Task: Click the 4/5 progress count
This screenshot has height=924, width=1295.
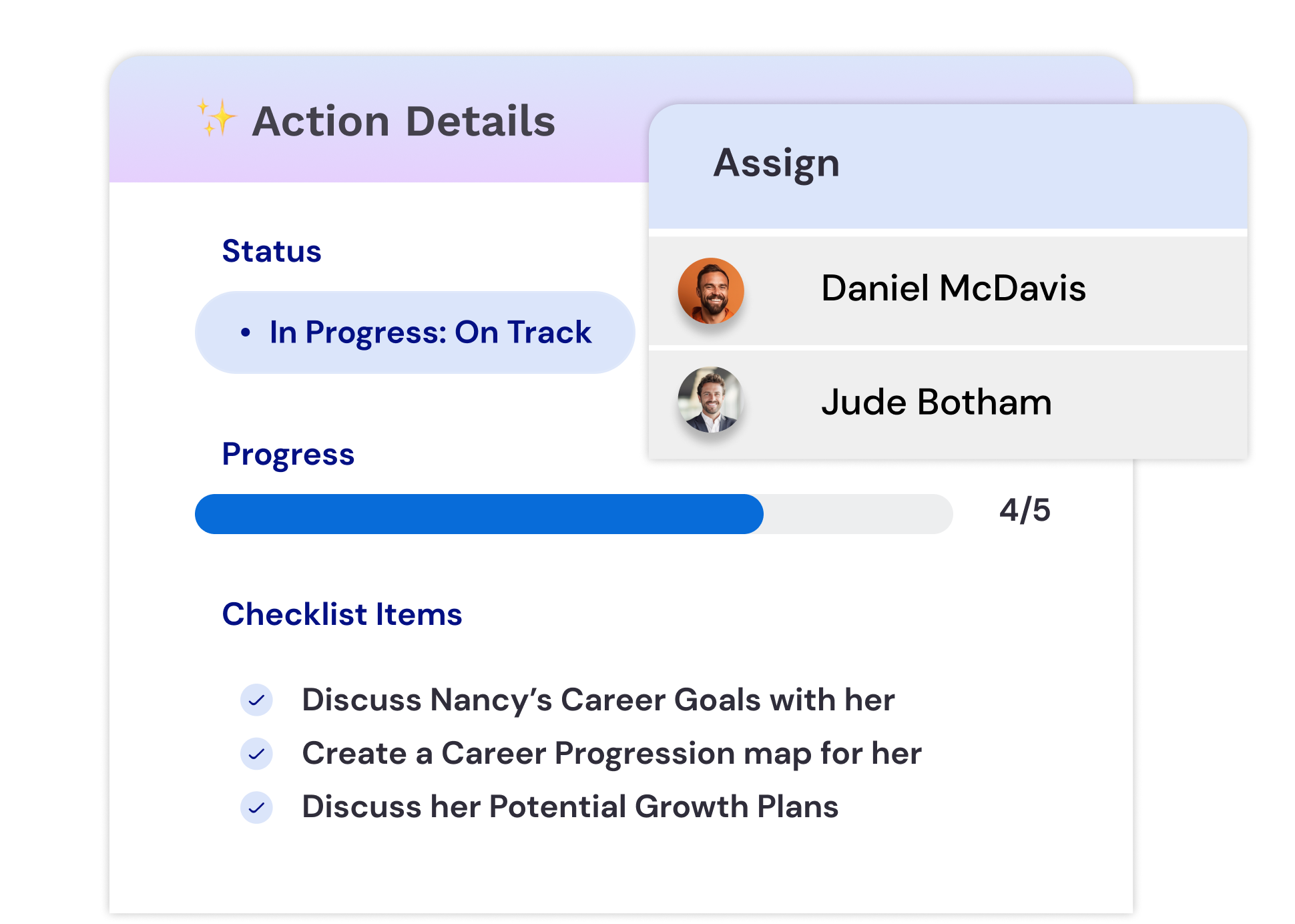Action: (1025, 511)
